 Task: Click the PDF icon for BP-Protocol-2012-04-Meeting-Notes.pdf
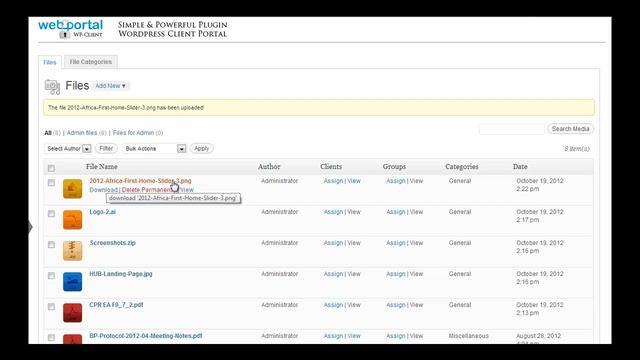[x=72, y=339]
